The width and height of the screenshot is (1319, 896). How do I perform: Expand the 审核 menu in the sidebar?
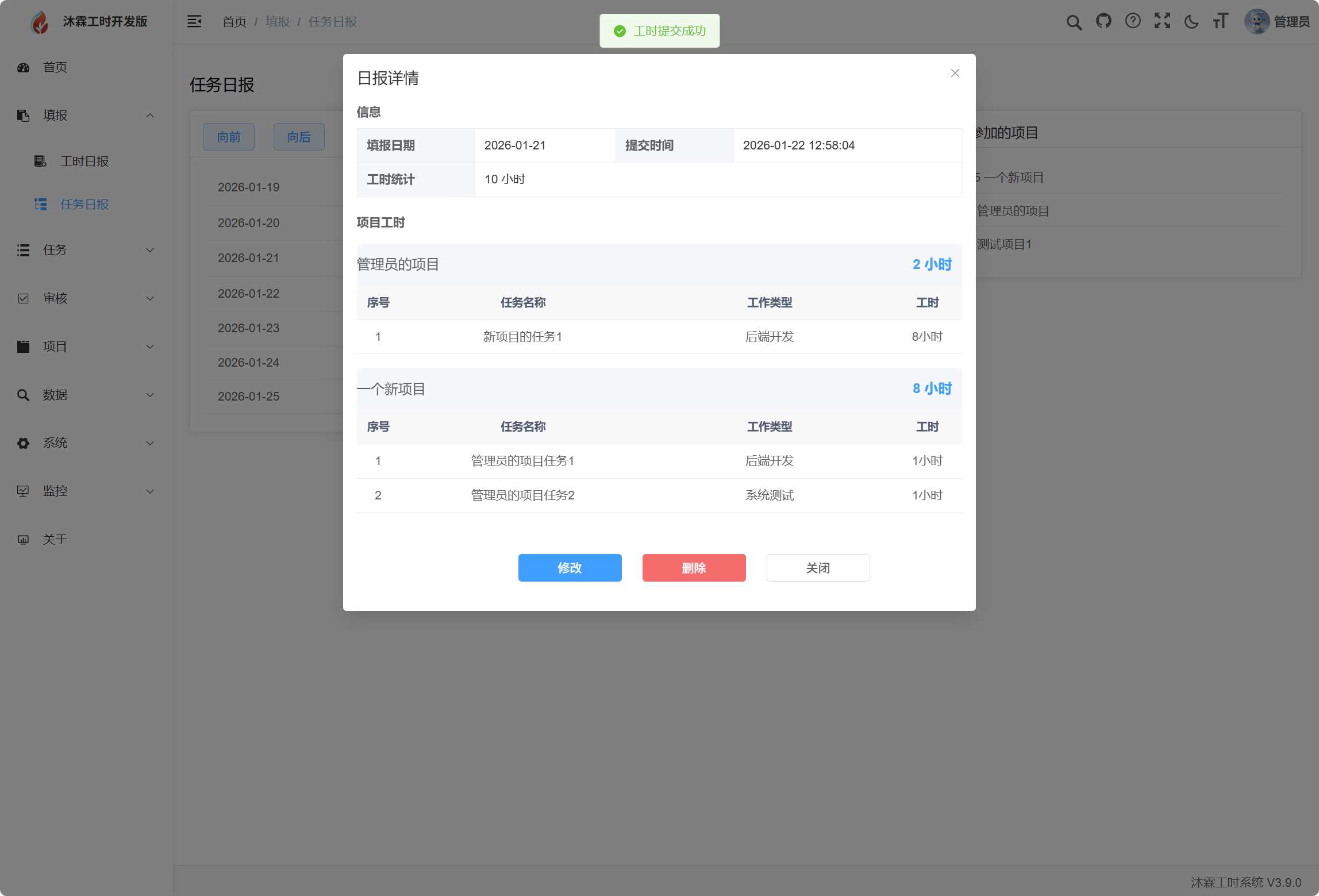pos(83,298)
